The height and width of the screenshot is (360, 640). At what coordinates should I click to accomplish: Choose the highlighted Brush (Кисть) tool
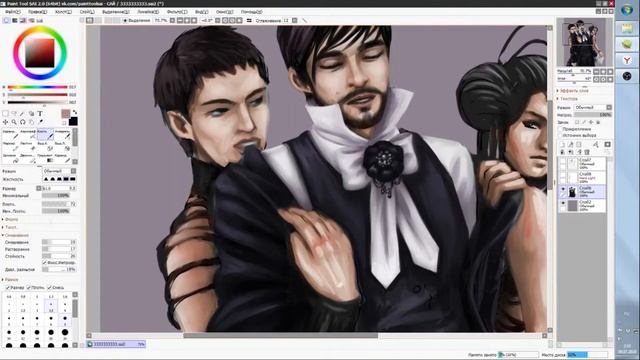point(45,134)
